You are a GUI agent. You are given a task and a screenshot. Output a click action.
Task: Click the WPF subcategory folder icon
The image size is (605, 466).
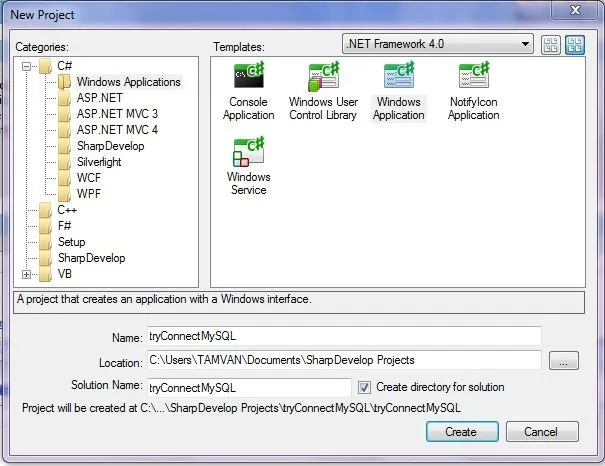coord(64,194)
